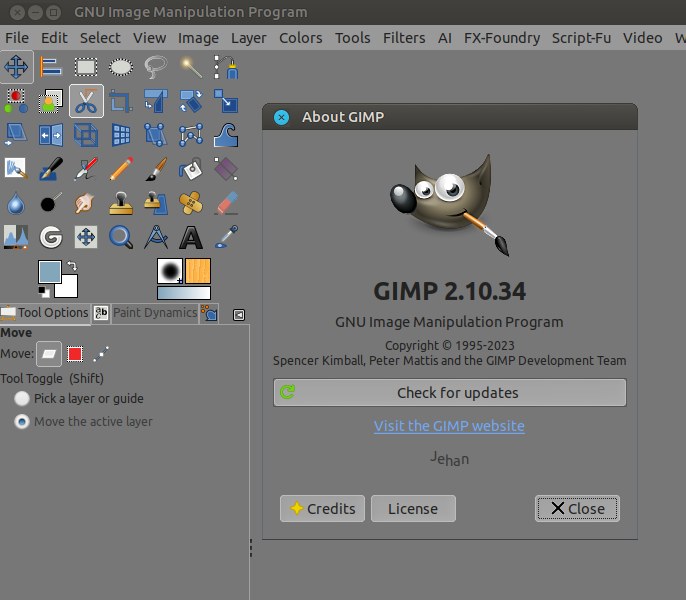Open the active brush preview
This screenshot has width=686, height=600.
coord(170,271)
